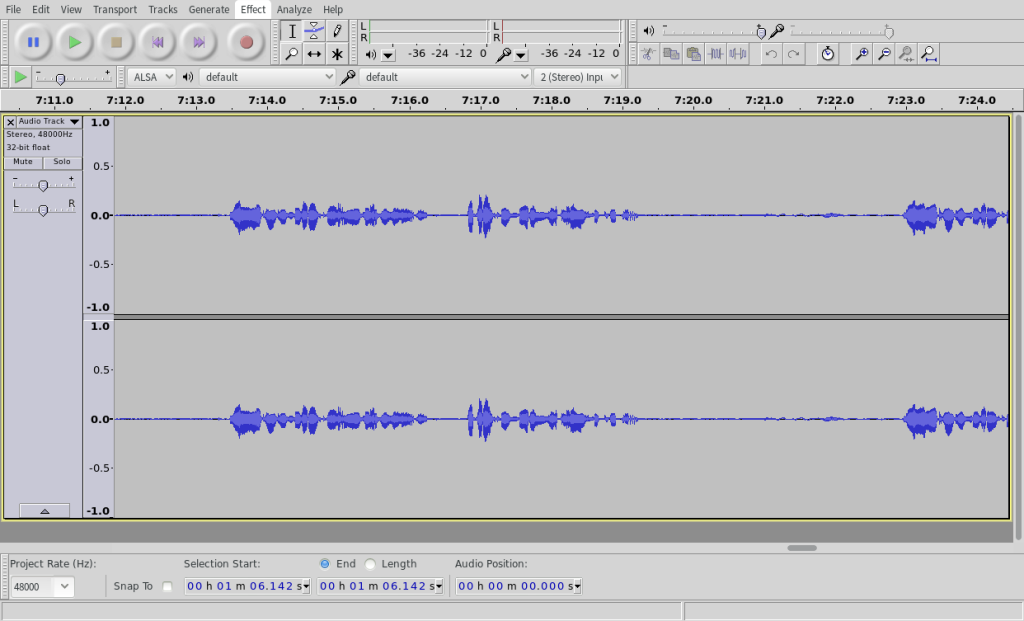Skip to the end of the project

point(199,42)
